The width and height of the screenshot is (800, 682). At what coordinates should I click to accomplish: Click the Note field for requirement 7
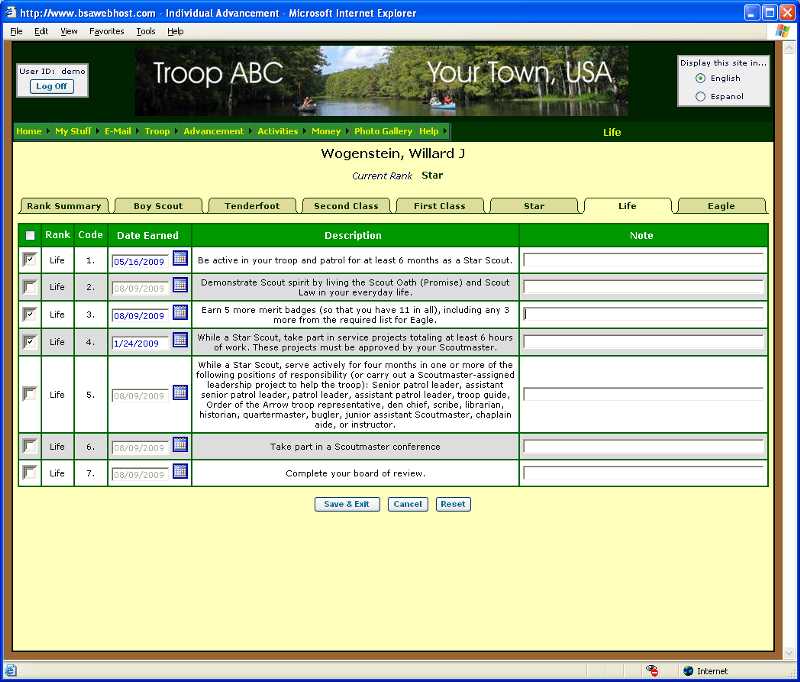pos(643,473)
